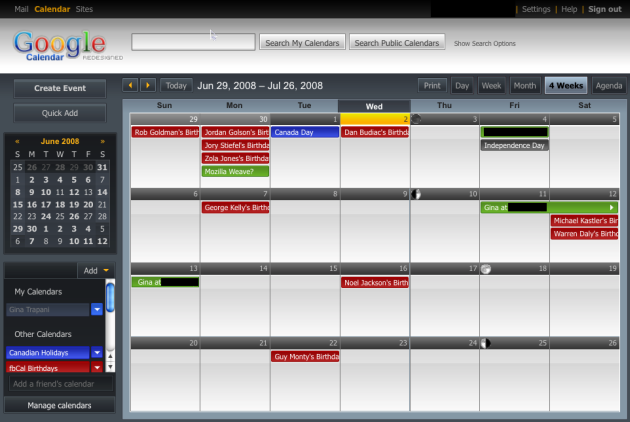This screenshot has width=630, height=422.
Task: Open Help link
Action: click(x=569, y=9)
